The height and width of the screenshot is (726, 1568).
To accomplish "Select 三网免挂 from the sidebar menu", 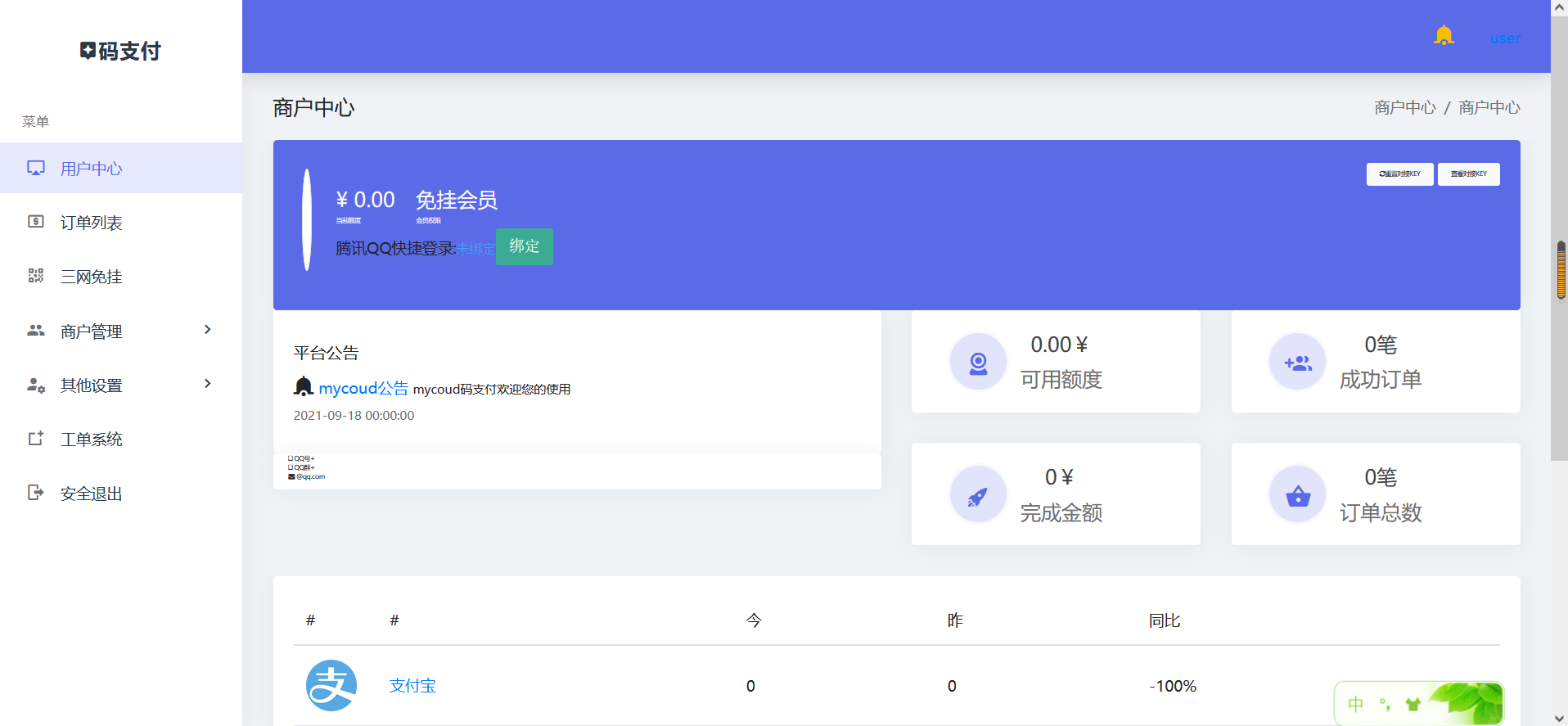I will tap(92, 277).
